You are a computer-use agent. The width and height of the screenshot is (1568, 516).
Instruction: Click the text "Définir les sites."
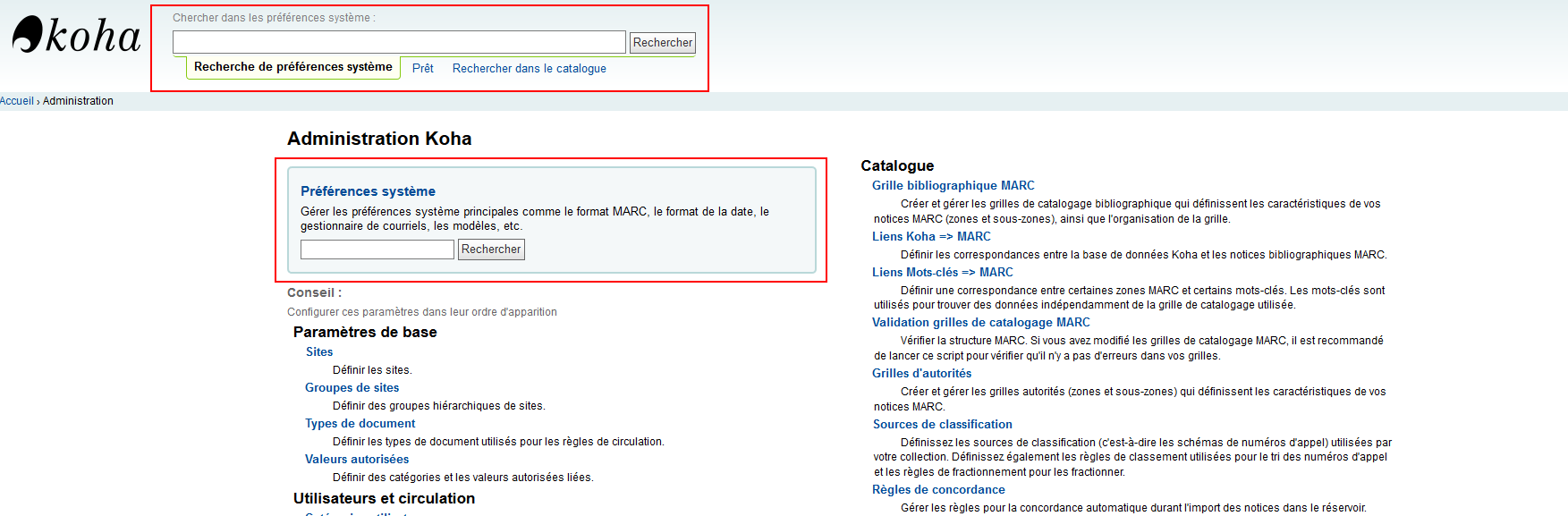click(372, 370)
